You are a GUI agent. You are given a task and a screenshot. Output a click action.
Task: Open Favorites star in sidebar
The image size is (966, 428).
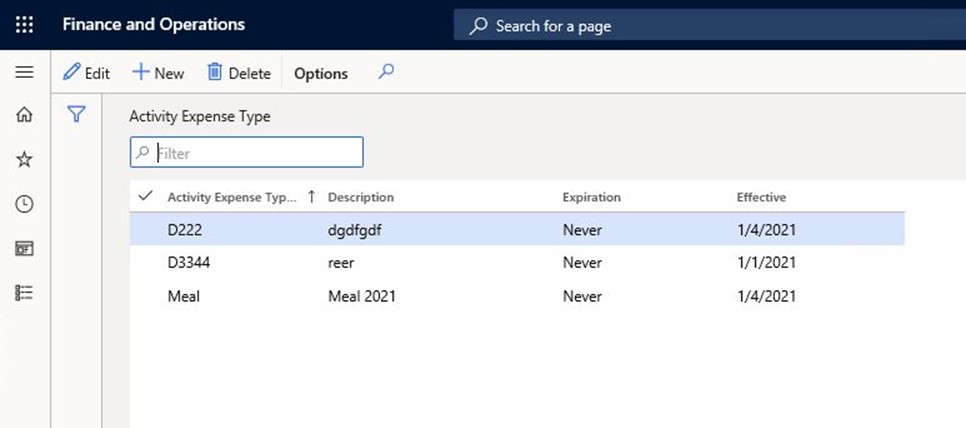click(24, 160)
